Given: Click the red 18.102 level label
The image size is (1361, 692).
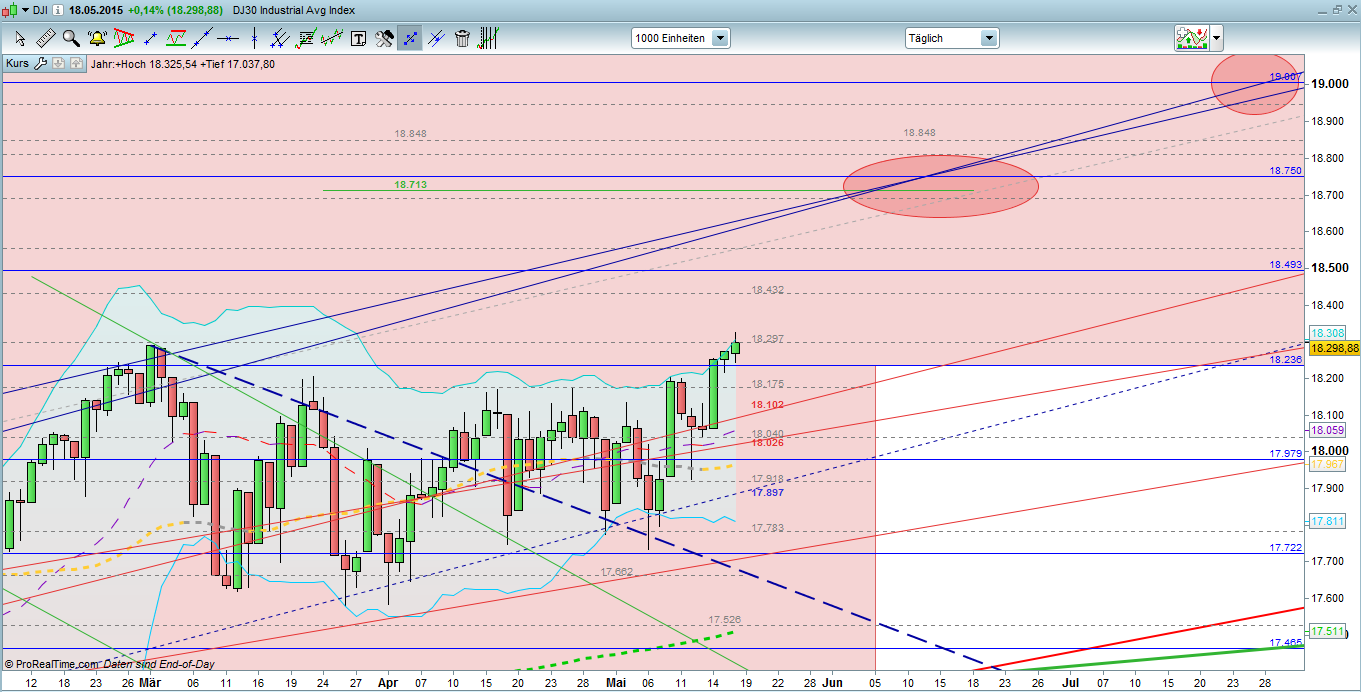Looking at the screenshot, I should click(x=767, y=405).
